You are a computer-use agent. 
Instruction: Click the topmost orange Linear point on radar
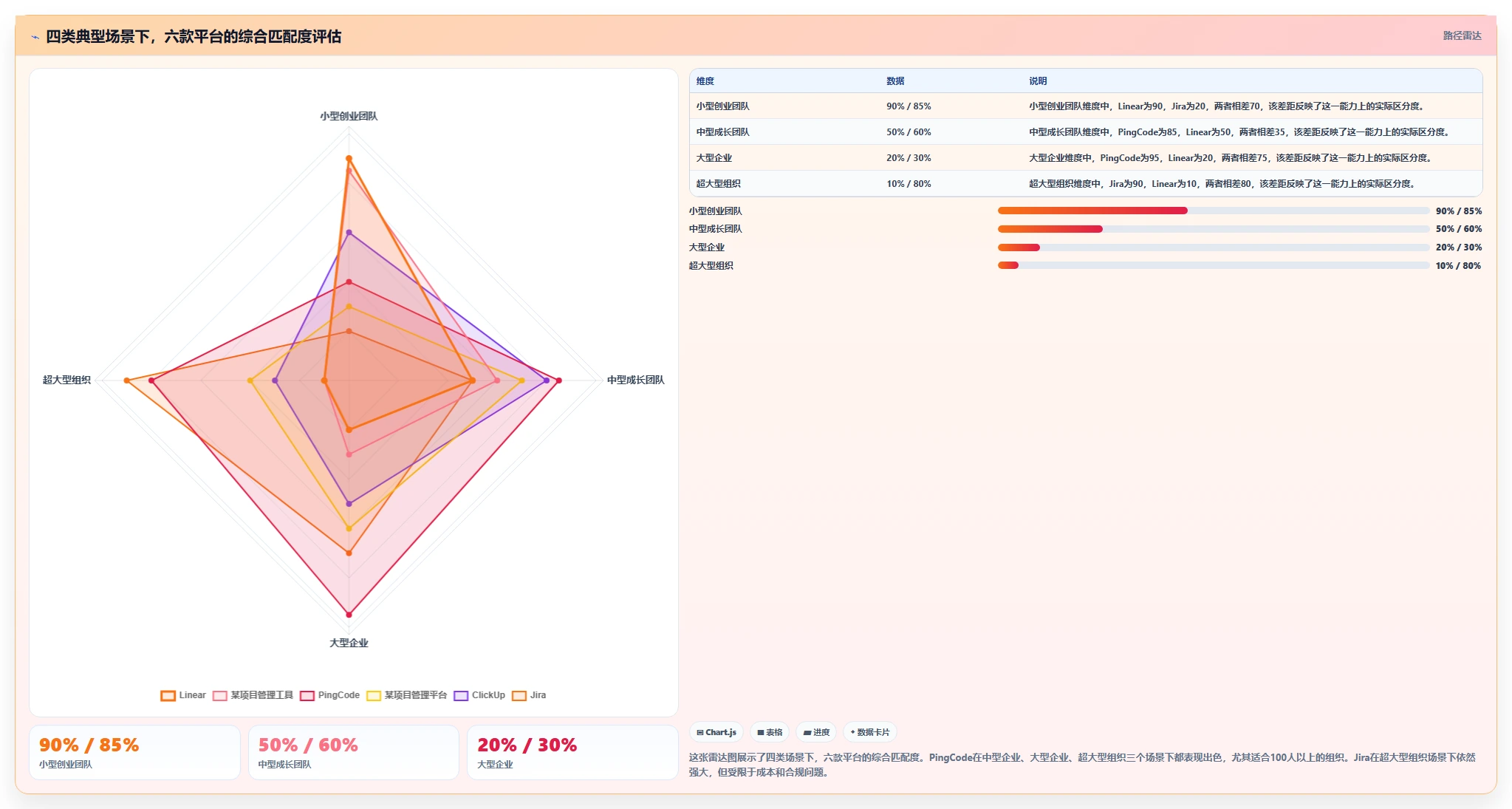tap(349, 159)
